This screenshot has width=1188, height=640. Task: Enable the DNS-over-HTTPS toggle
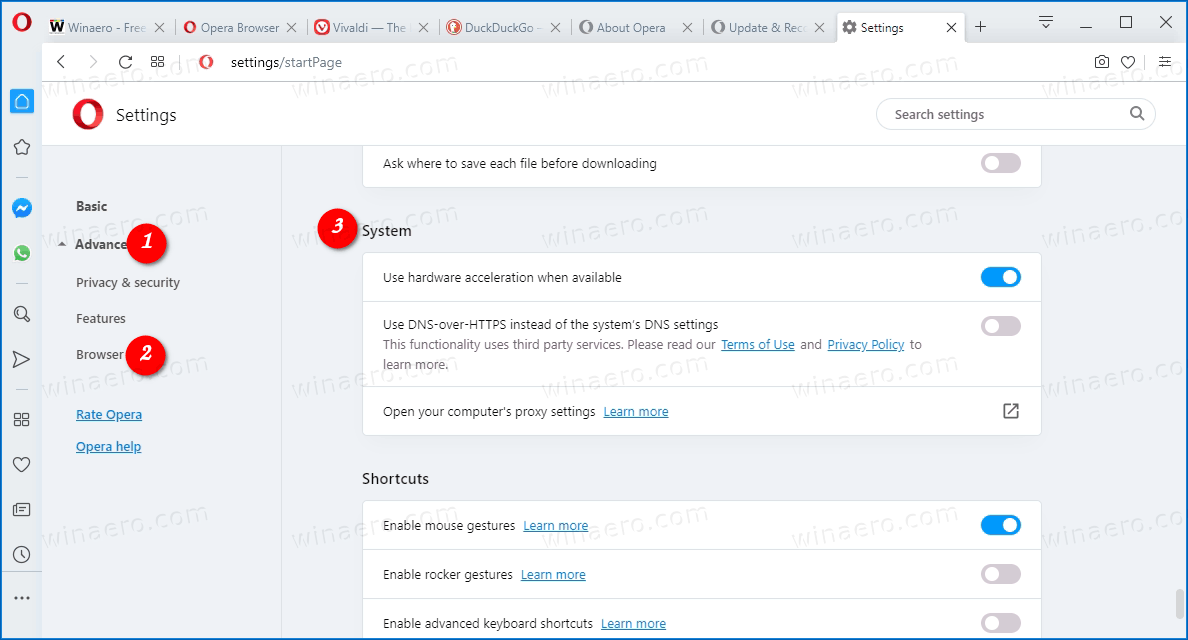pos(1000,325)
